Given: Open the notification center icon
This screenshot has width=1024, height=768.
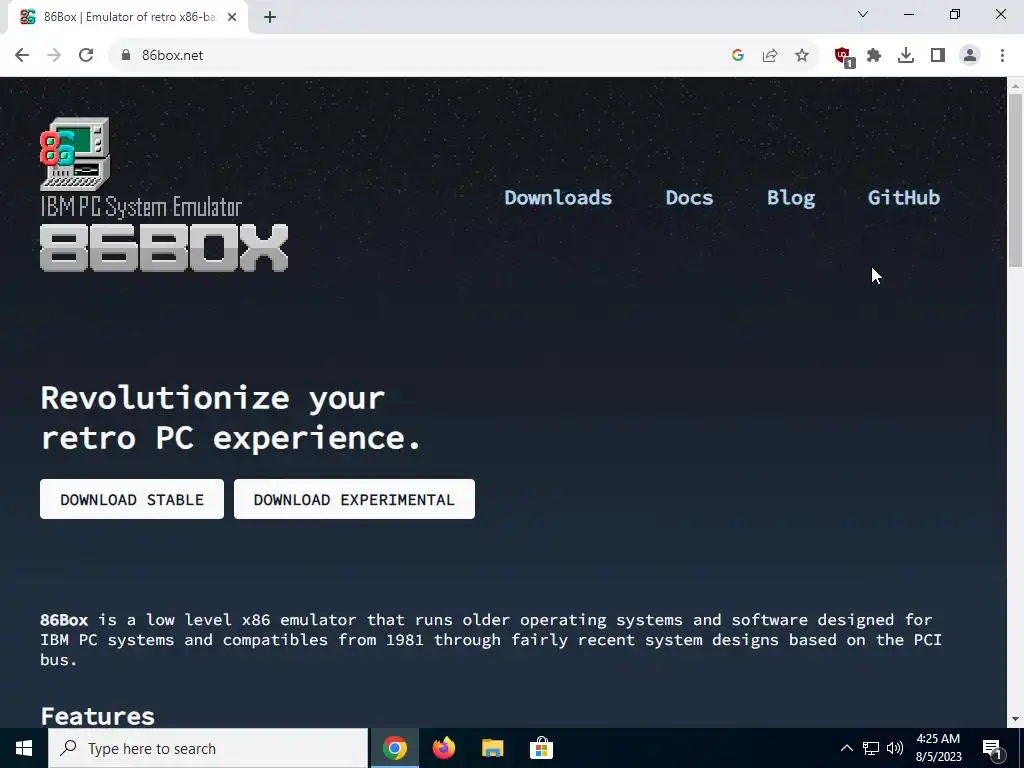Looking at the screenshot, I should click(992, 748).
